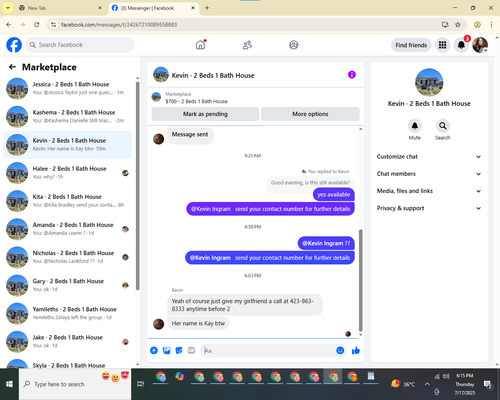This screenshot has width=500, height=400.
Task: Go back using the Marketplace back arrow
Action: tap(12, 67)
